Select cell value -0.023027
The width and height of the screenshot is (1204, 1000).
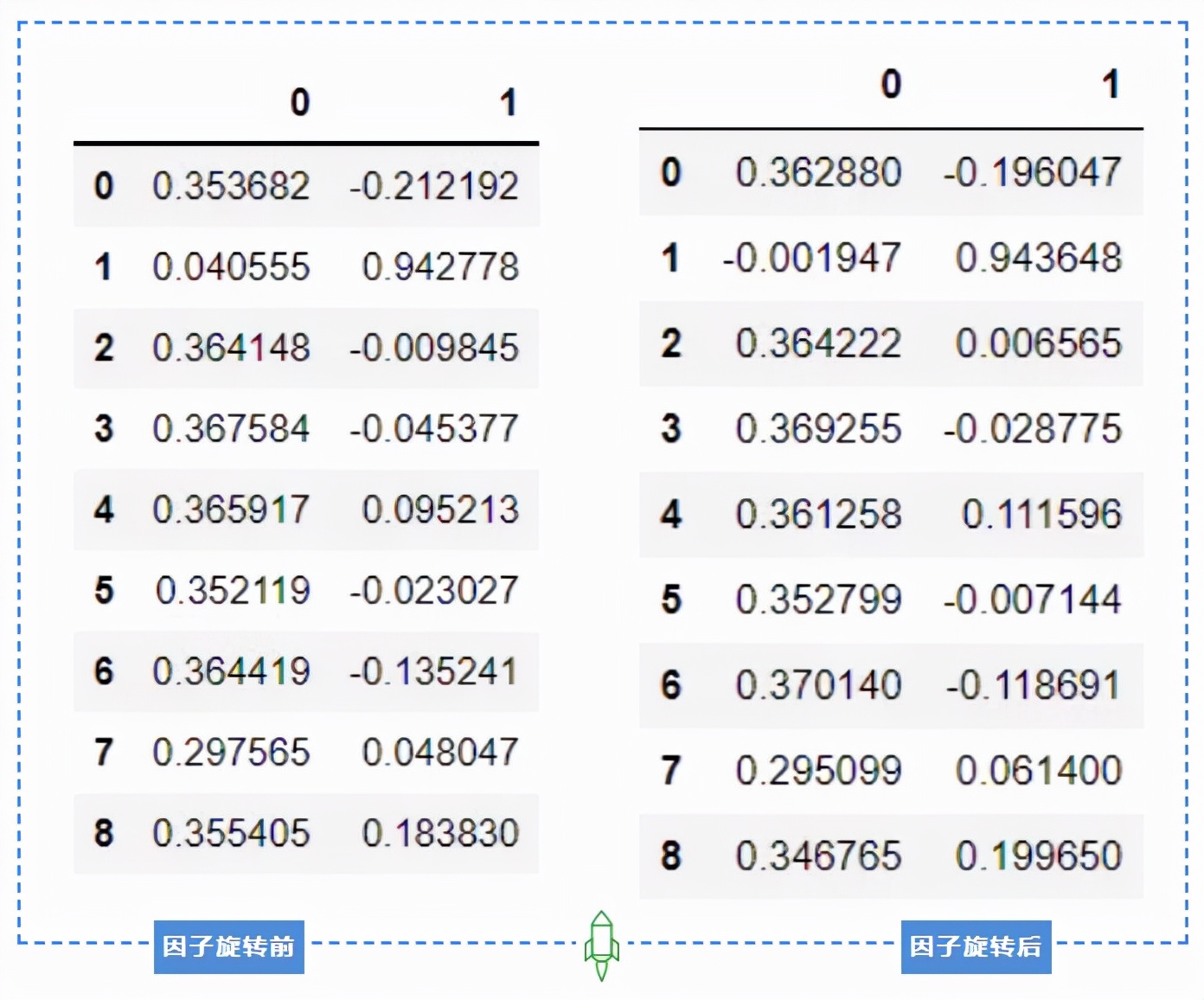coord(433,590)
